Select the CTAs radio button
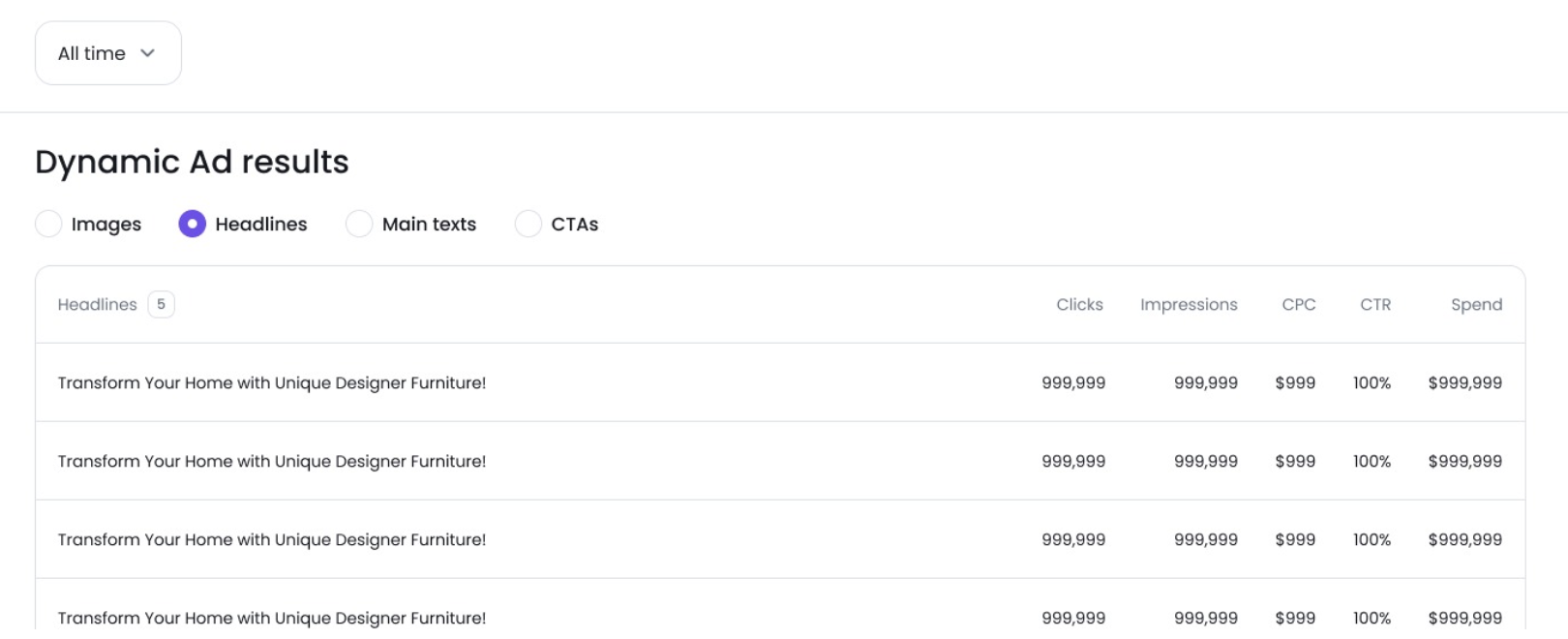The image size is (1568, 639). pos(528,224)
